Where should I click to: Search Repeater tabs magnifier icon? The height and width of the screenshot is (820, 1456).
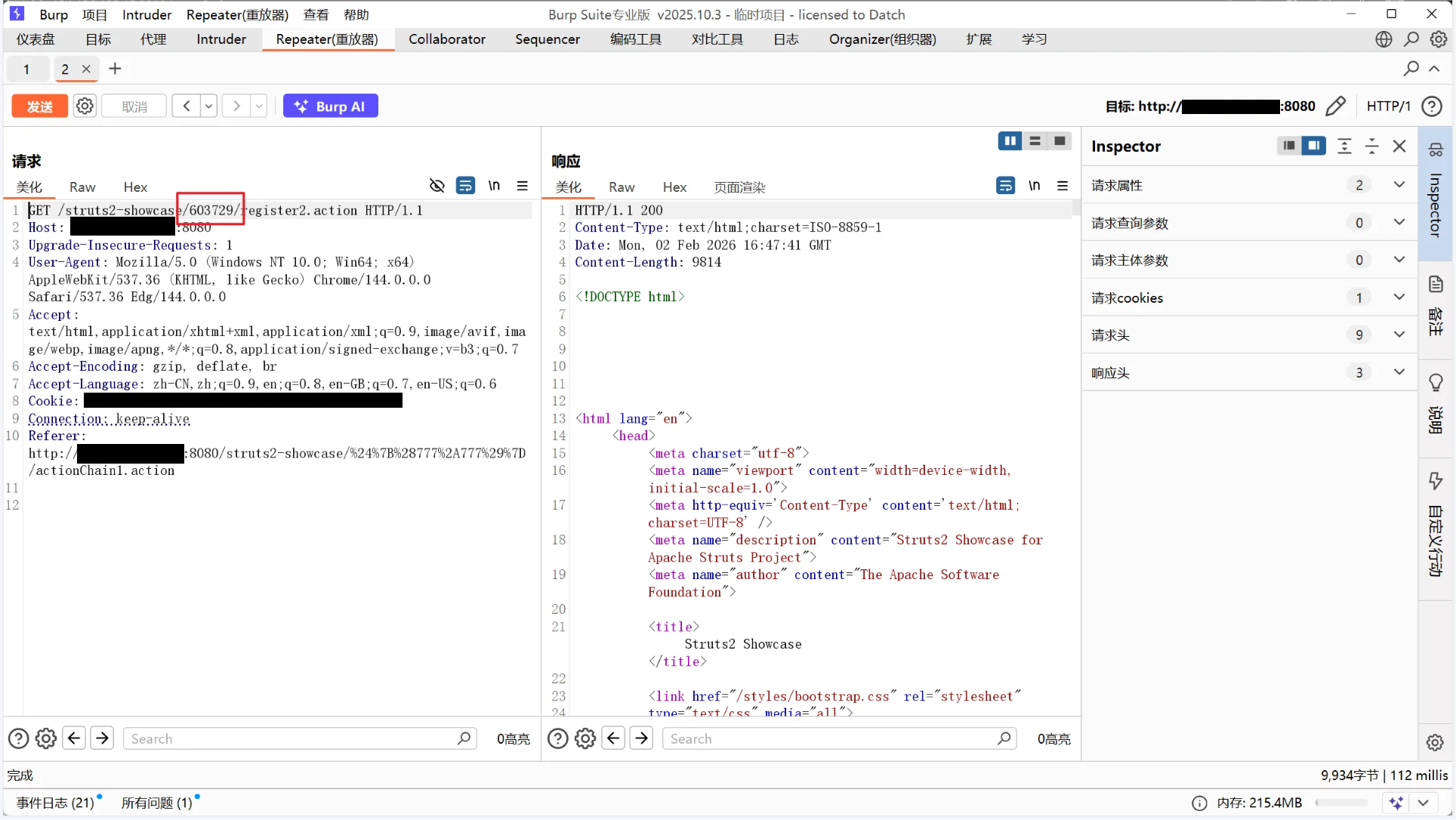1411,69
